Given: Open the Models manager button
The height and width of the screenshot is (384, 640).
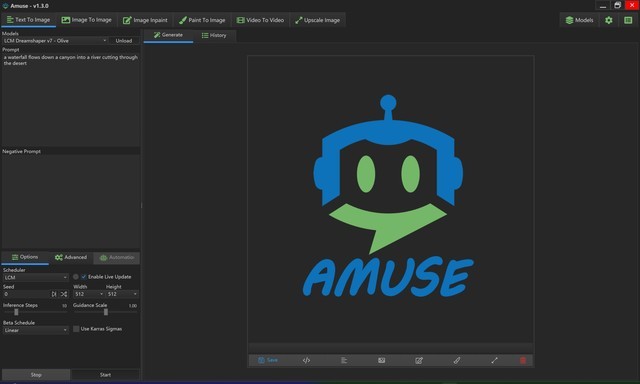Looking at the screenshot, I should point(579,20).
